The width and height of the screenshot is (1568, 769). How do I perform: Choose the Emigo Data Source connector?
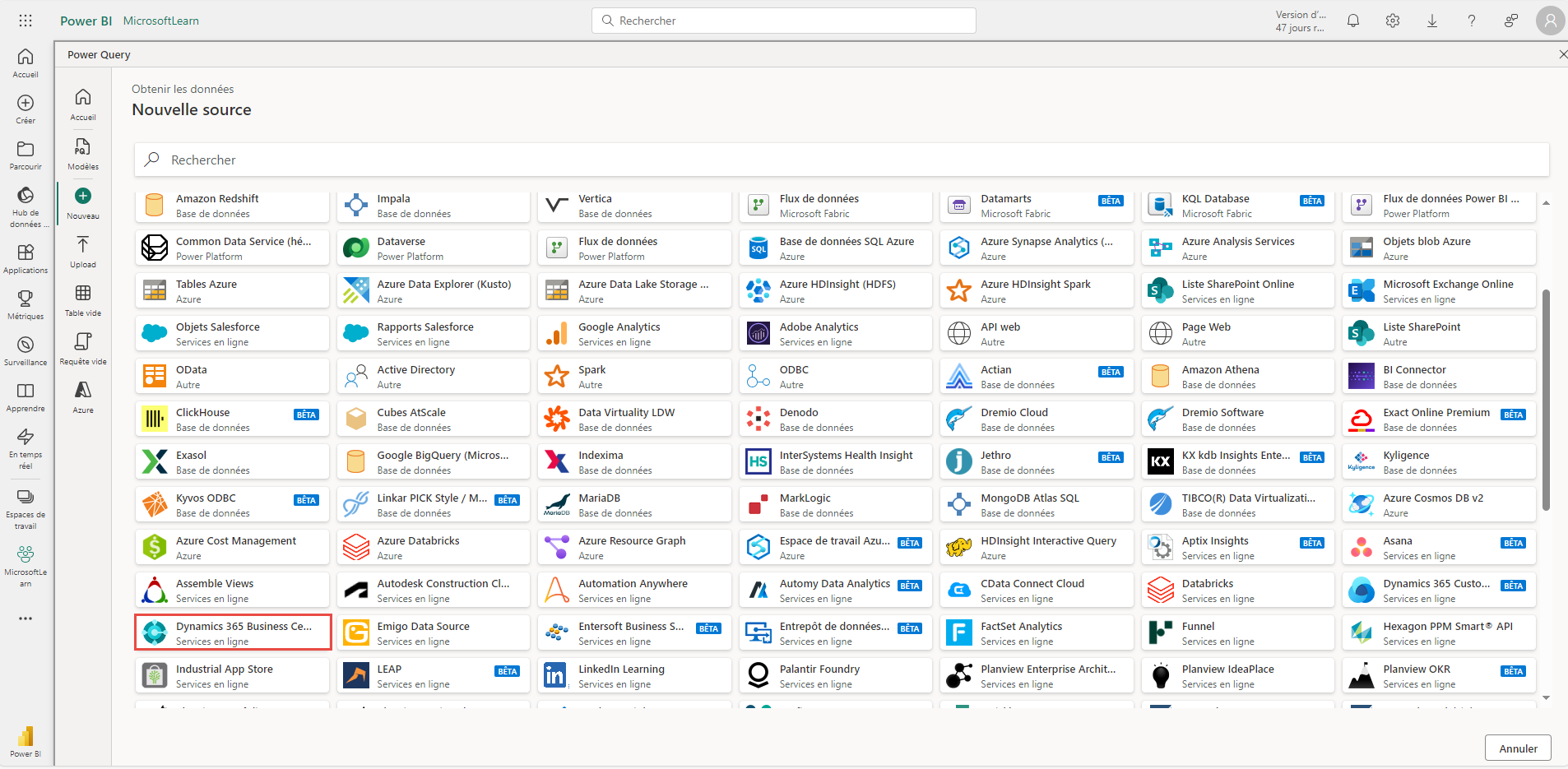434,632
